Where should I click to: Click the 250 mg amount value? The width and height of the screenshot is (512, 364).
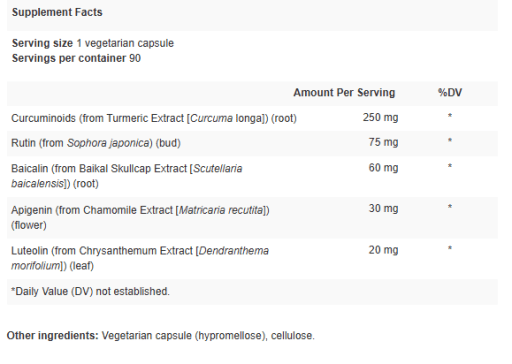380,117
